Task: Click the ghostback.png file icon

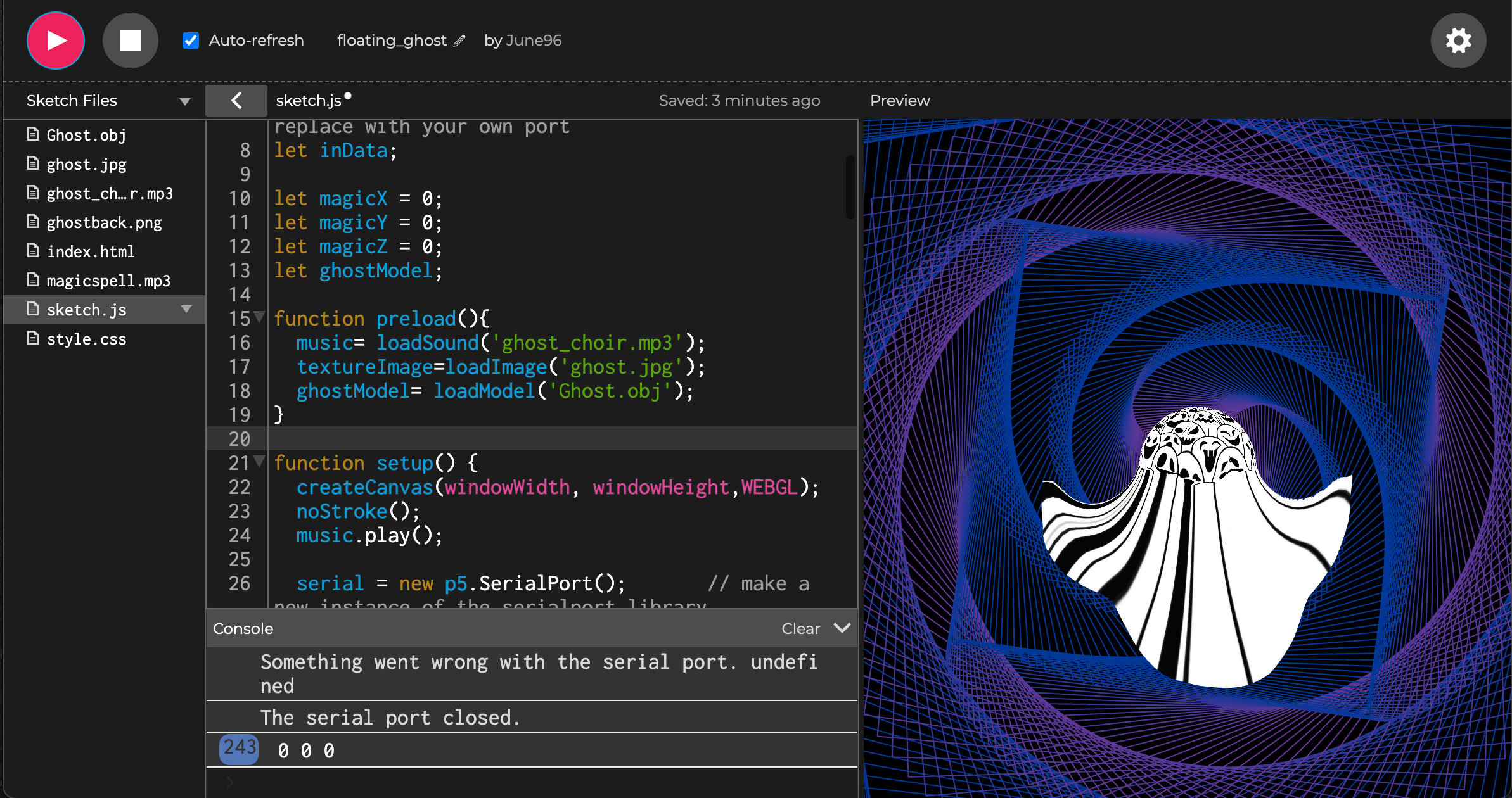Action: [x=33, y=221]
